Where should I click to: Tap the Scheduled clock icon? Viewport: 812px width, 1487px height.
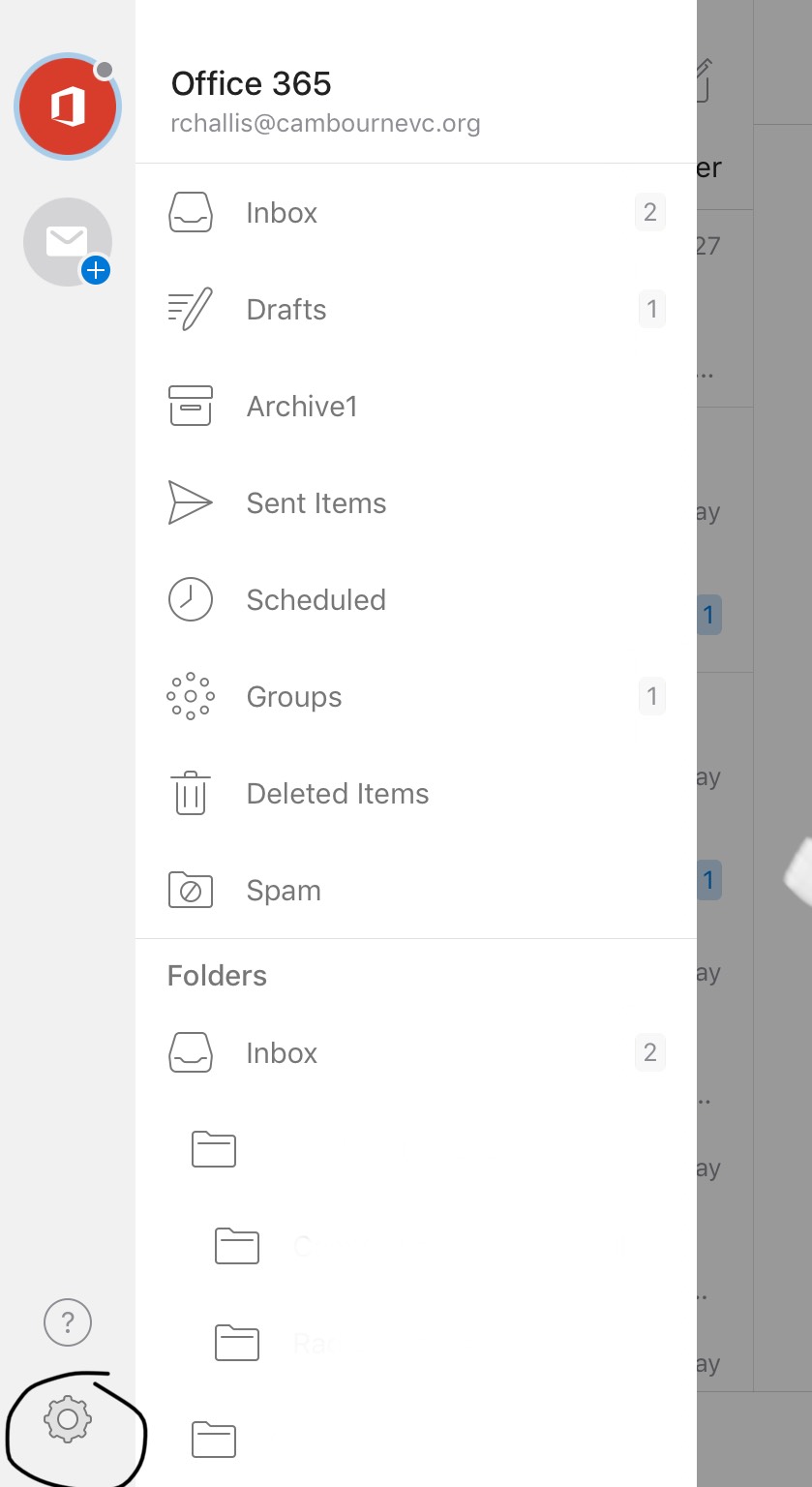[191, 600]
